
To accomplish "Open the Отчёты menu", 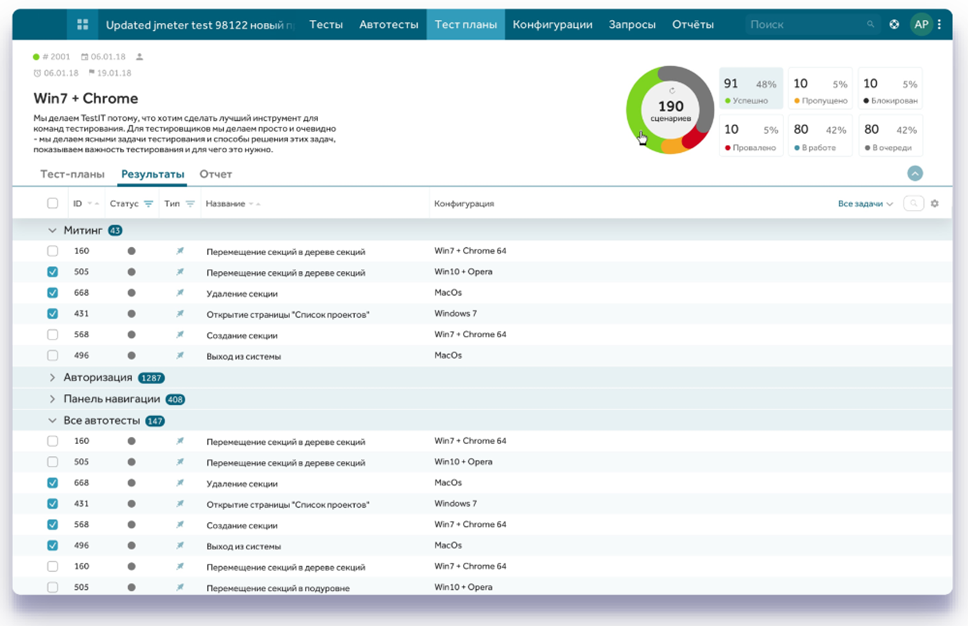I will (x=693, y=25).
